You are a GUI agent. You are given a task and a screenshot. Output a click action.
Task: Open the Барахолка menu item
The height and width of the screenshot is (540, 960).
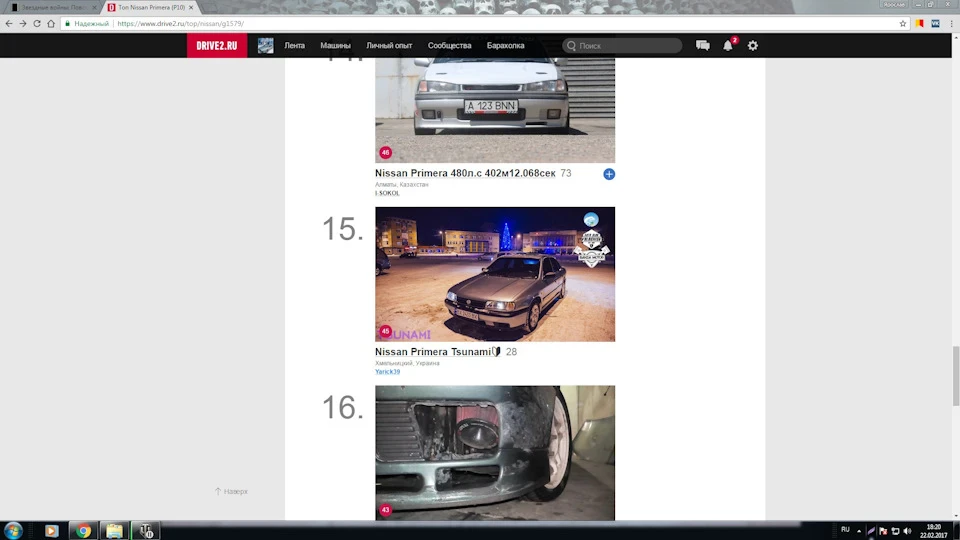pos(506,45)
